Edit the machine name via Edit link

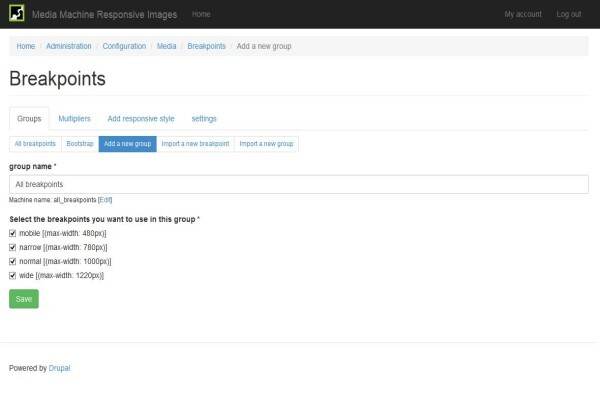105,200
